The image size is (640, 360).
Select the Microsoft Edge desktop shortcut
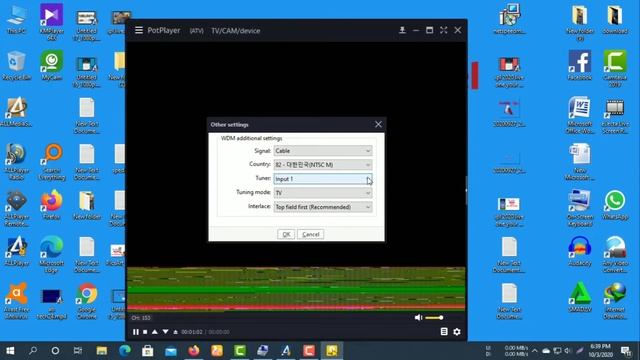point(51,255)
